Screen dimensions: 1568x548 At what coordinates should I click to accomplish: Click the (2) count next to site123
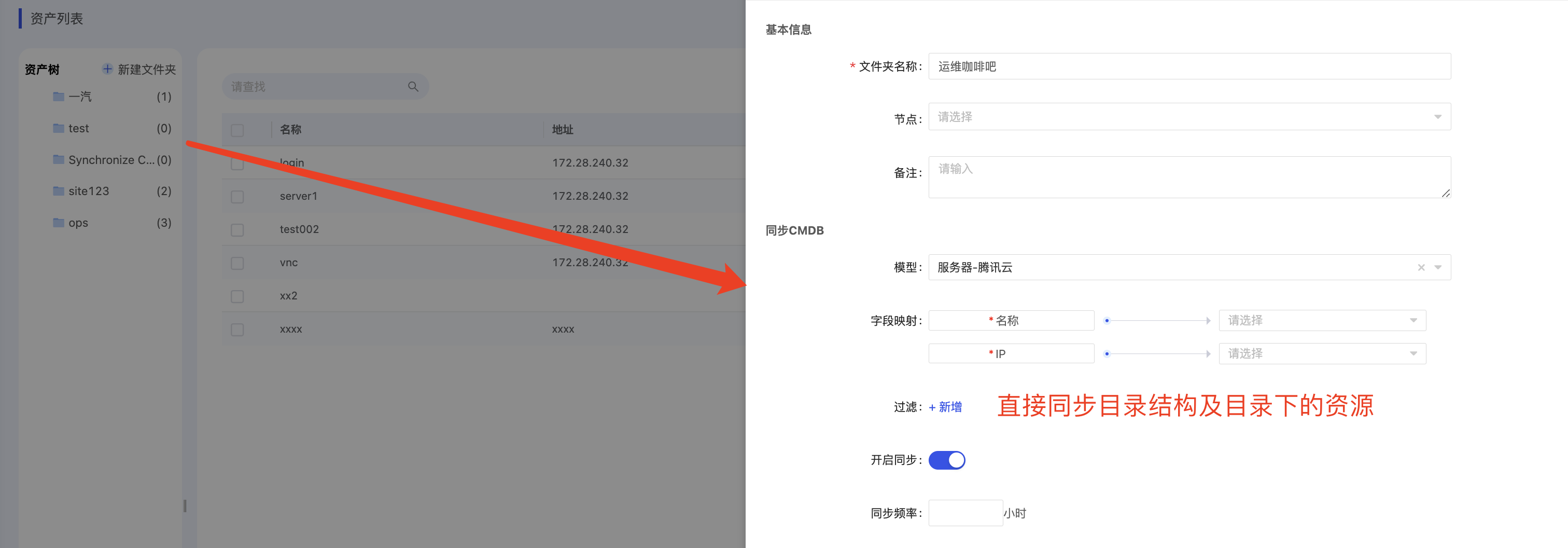point(164,191)
